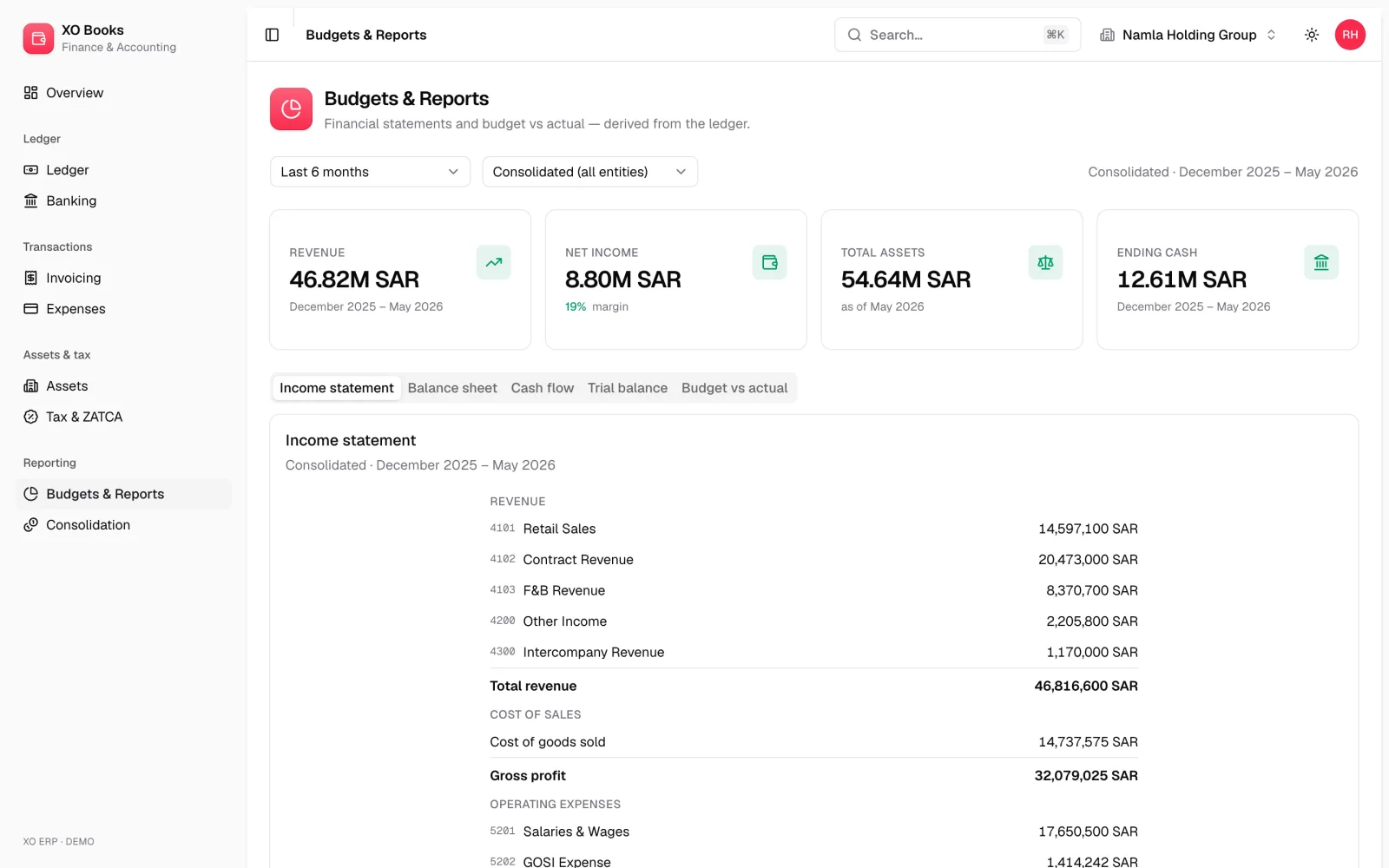Click the Consolidation link icon
This screenshot has height=868, width=1389.
(x=30, y=525)
